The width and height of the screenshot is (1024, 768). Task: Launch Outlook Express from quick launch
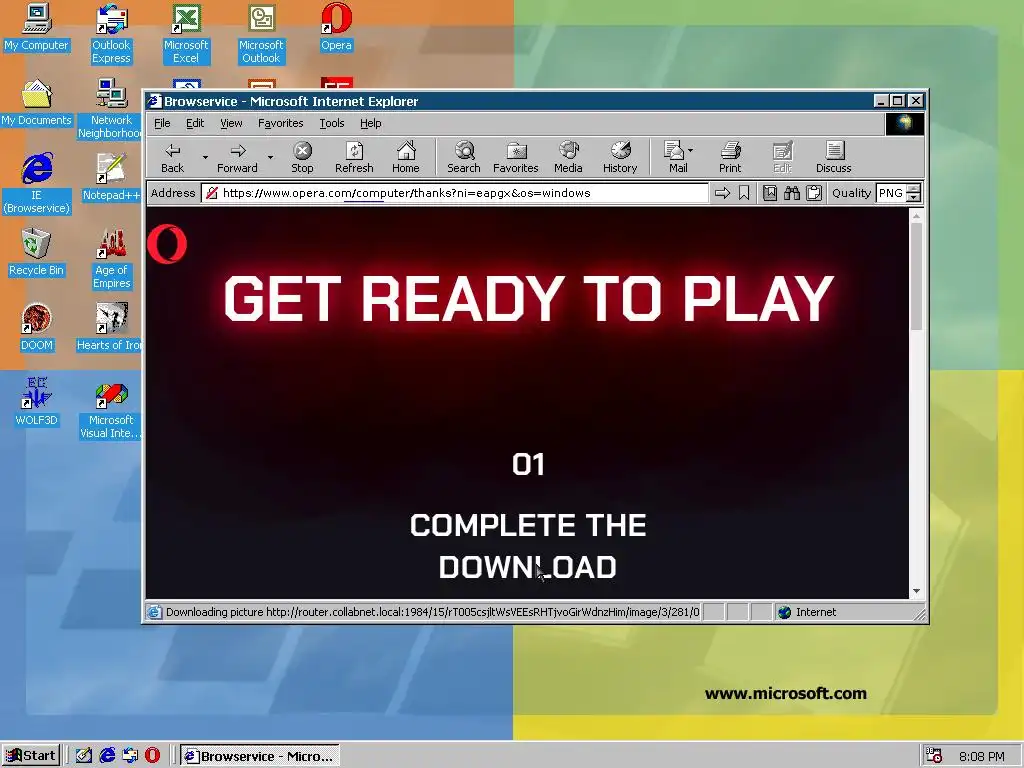tap(129, 756)
